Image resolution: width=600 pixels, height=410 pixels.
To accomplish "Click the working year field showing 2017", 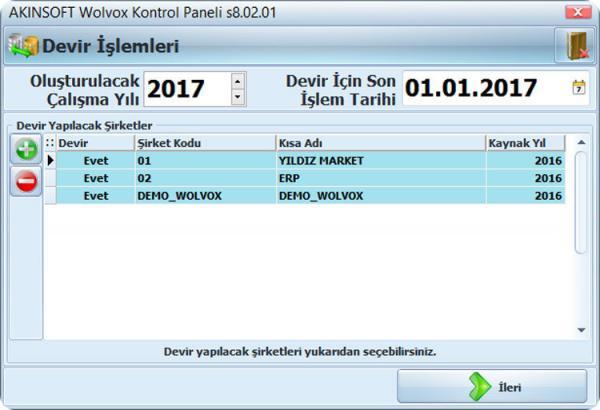I will pos(188,89).
